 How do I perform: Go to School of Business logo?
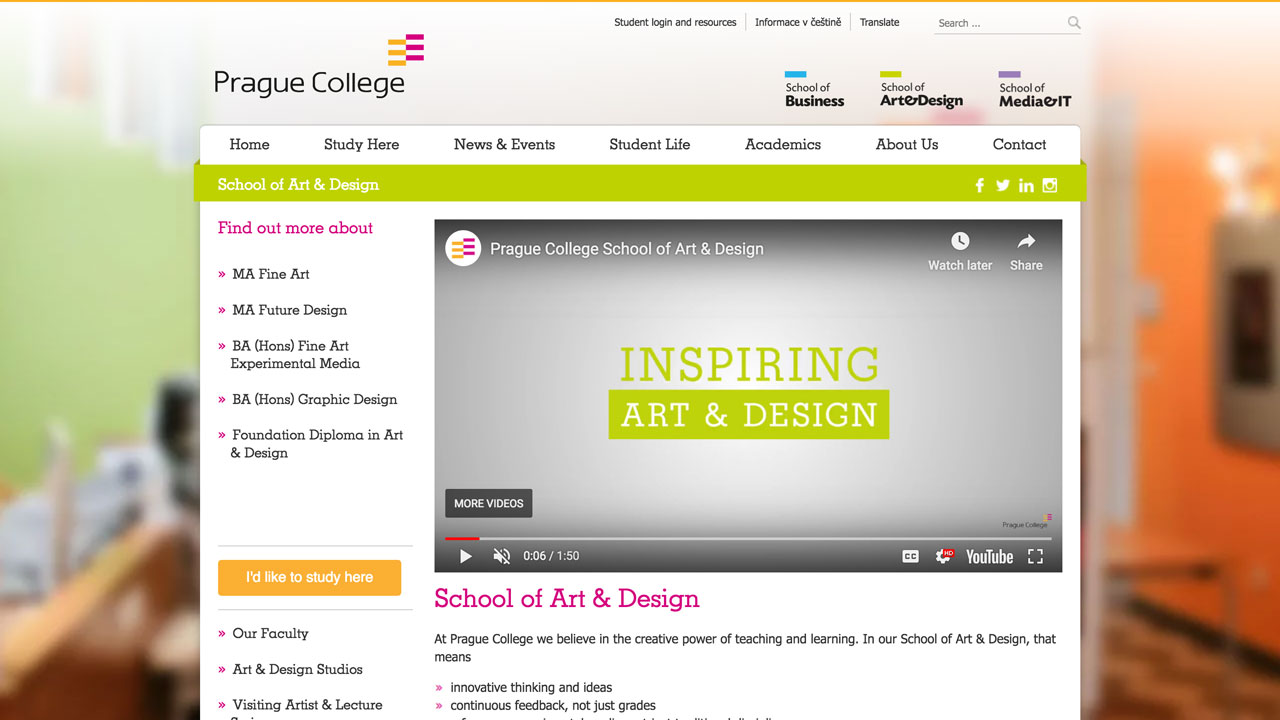pos(814,90)
